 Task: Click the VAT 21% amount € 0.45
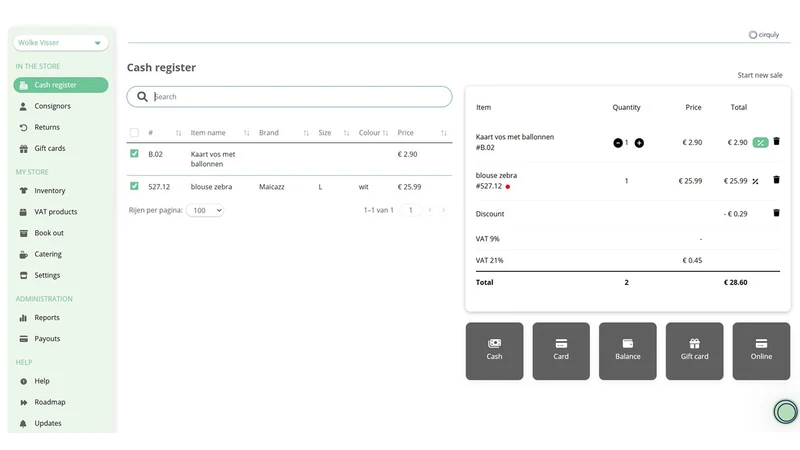point(692,260)
